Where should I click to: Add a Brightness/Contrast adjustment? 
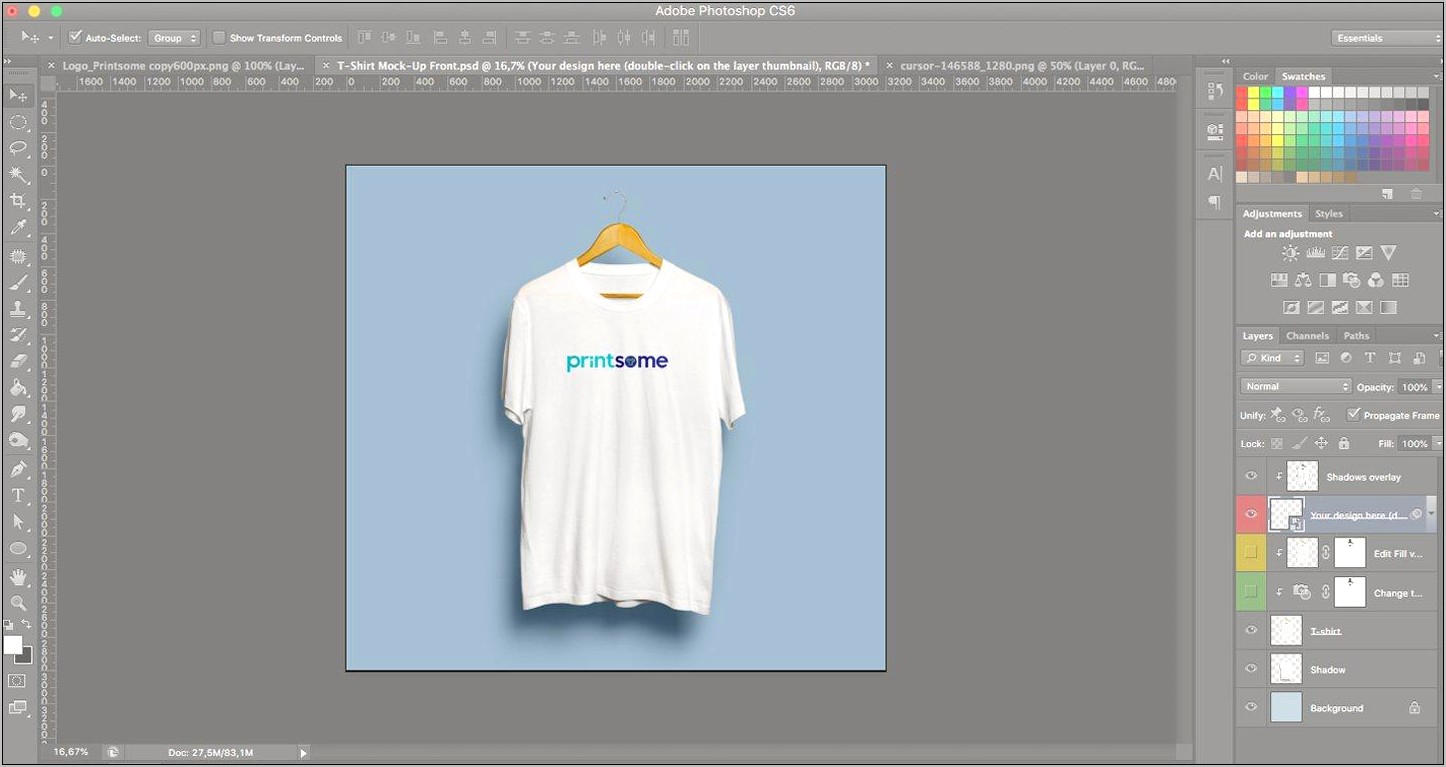[x=1290, y=253]
